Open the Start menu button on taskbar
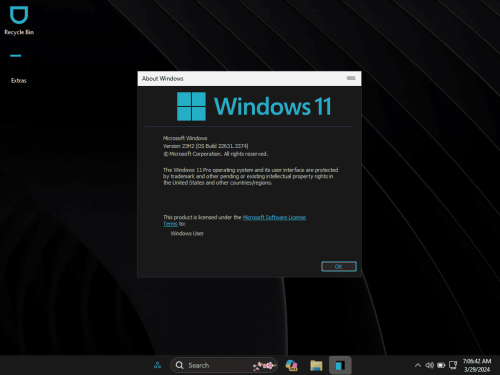Image resolution: width=500 pixels, height=375 pixels. click(157, 365)
